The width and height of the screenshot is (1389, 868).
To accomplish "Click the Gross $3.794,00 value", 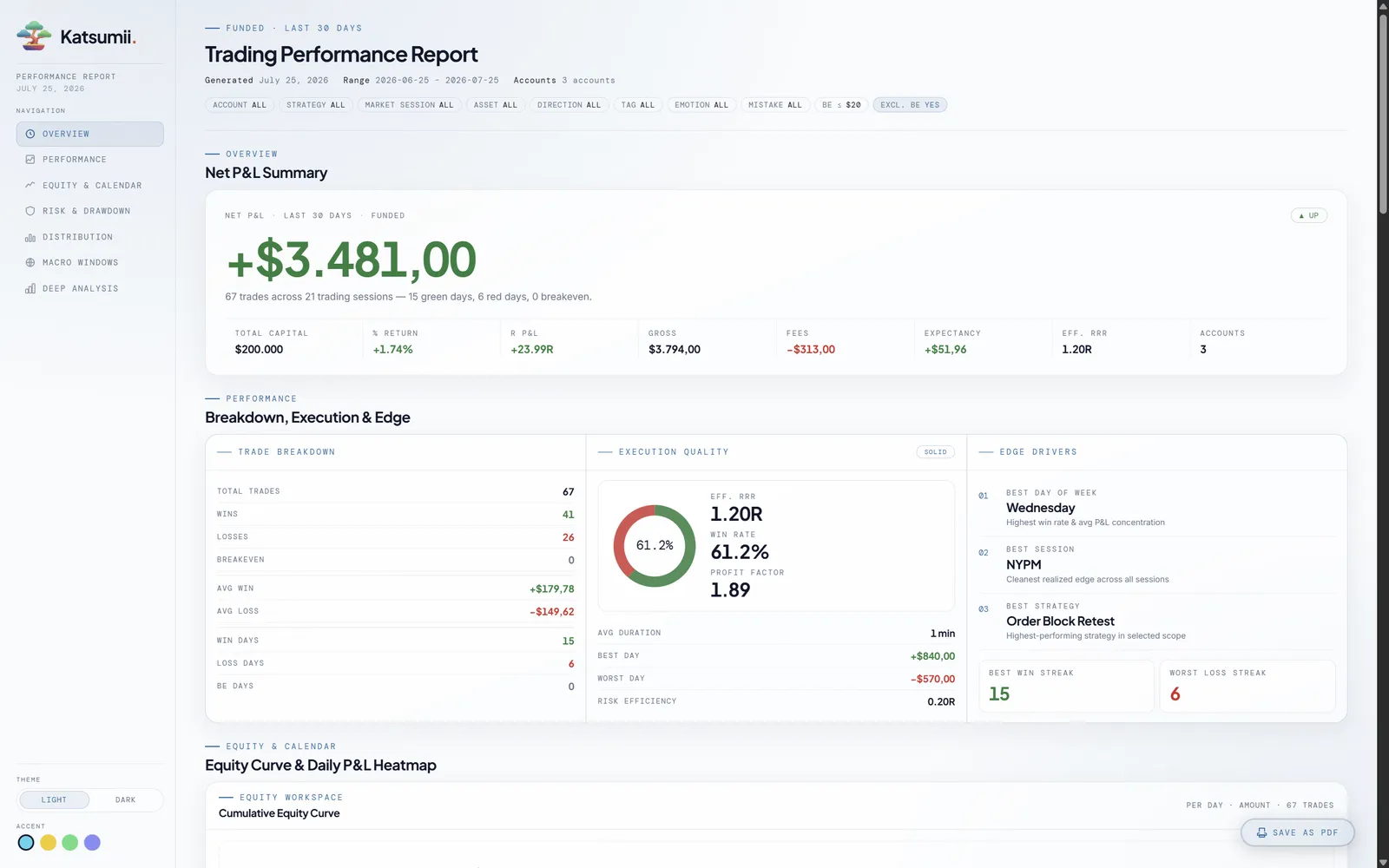I will pyautogui.click(x=675, y=350).
